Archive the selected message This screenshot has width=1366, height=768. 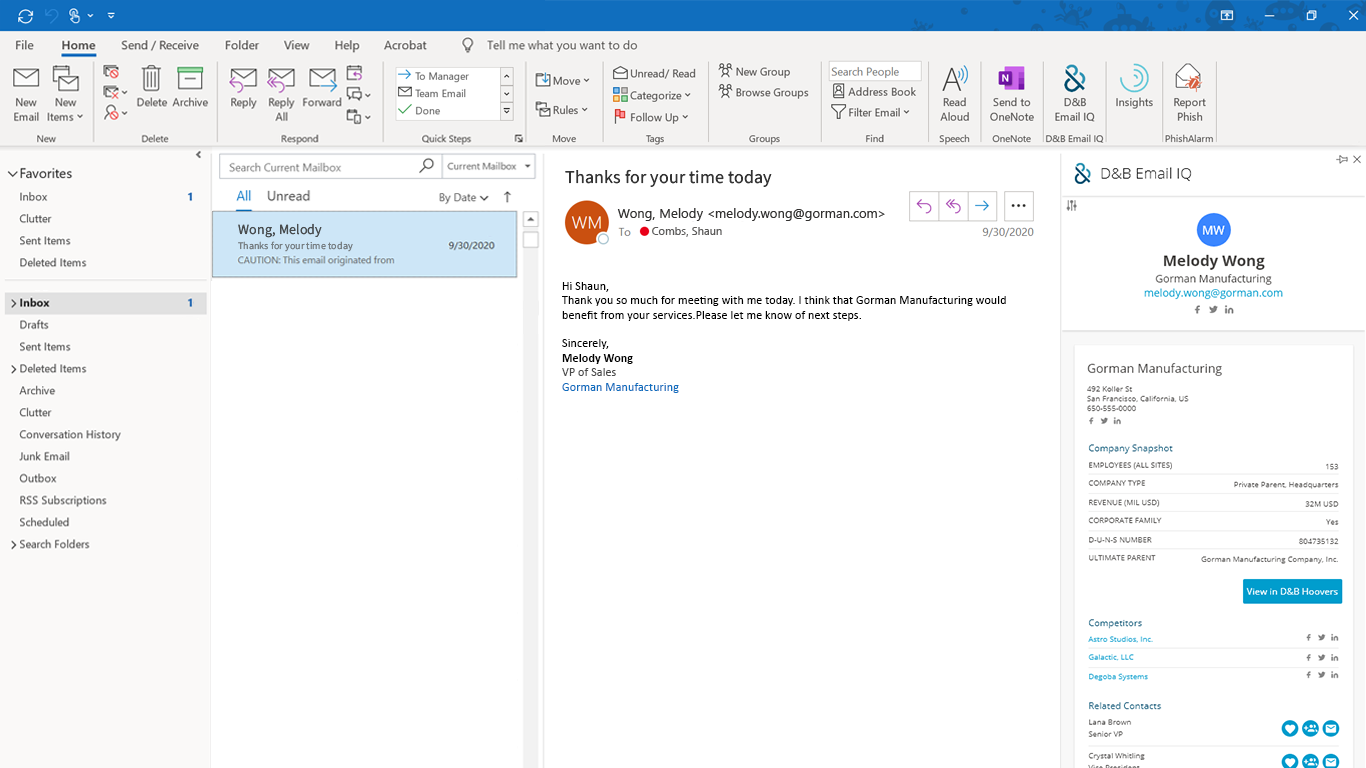coord(190,88)
